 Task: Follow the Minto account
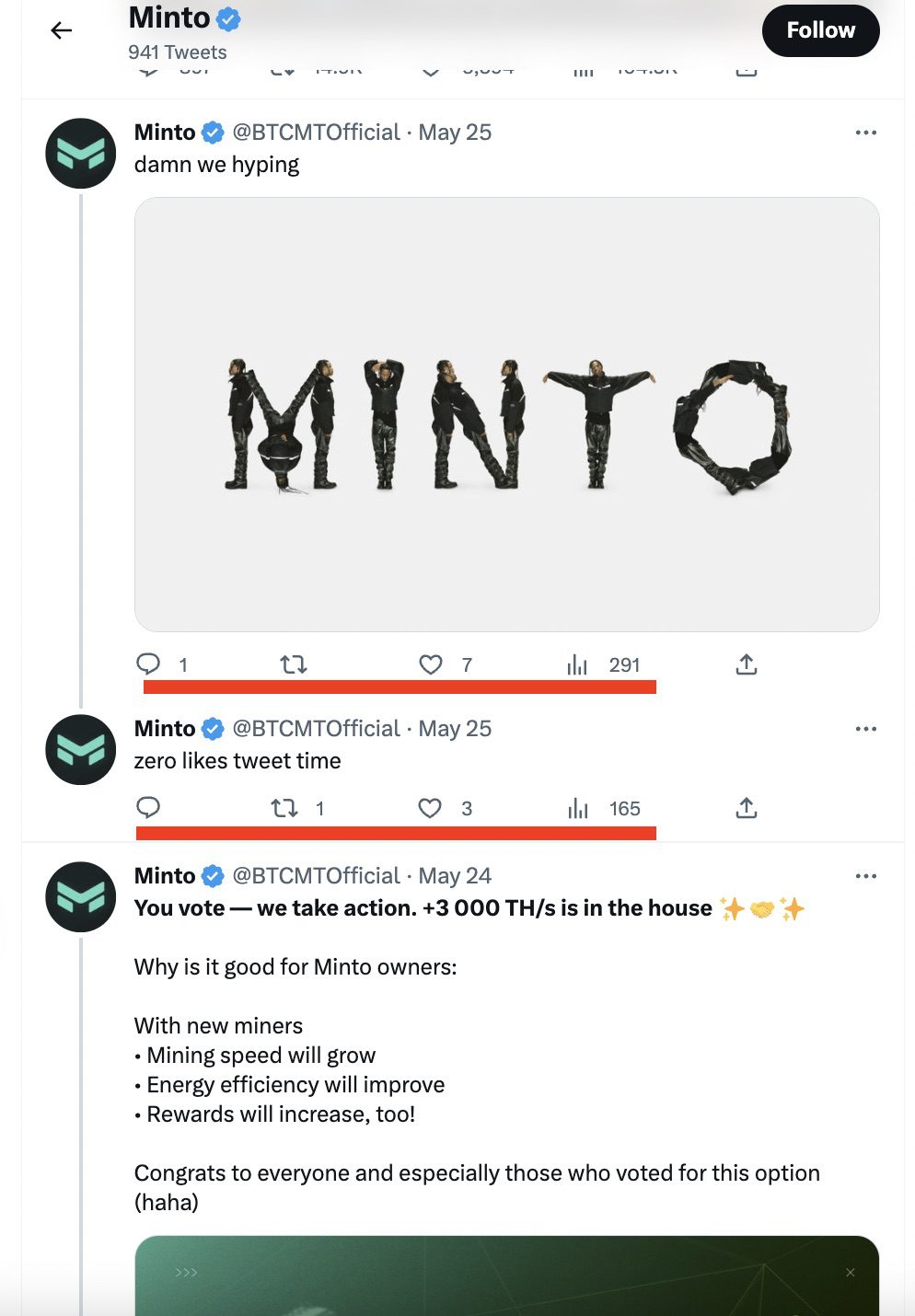[820, 30]
